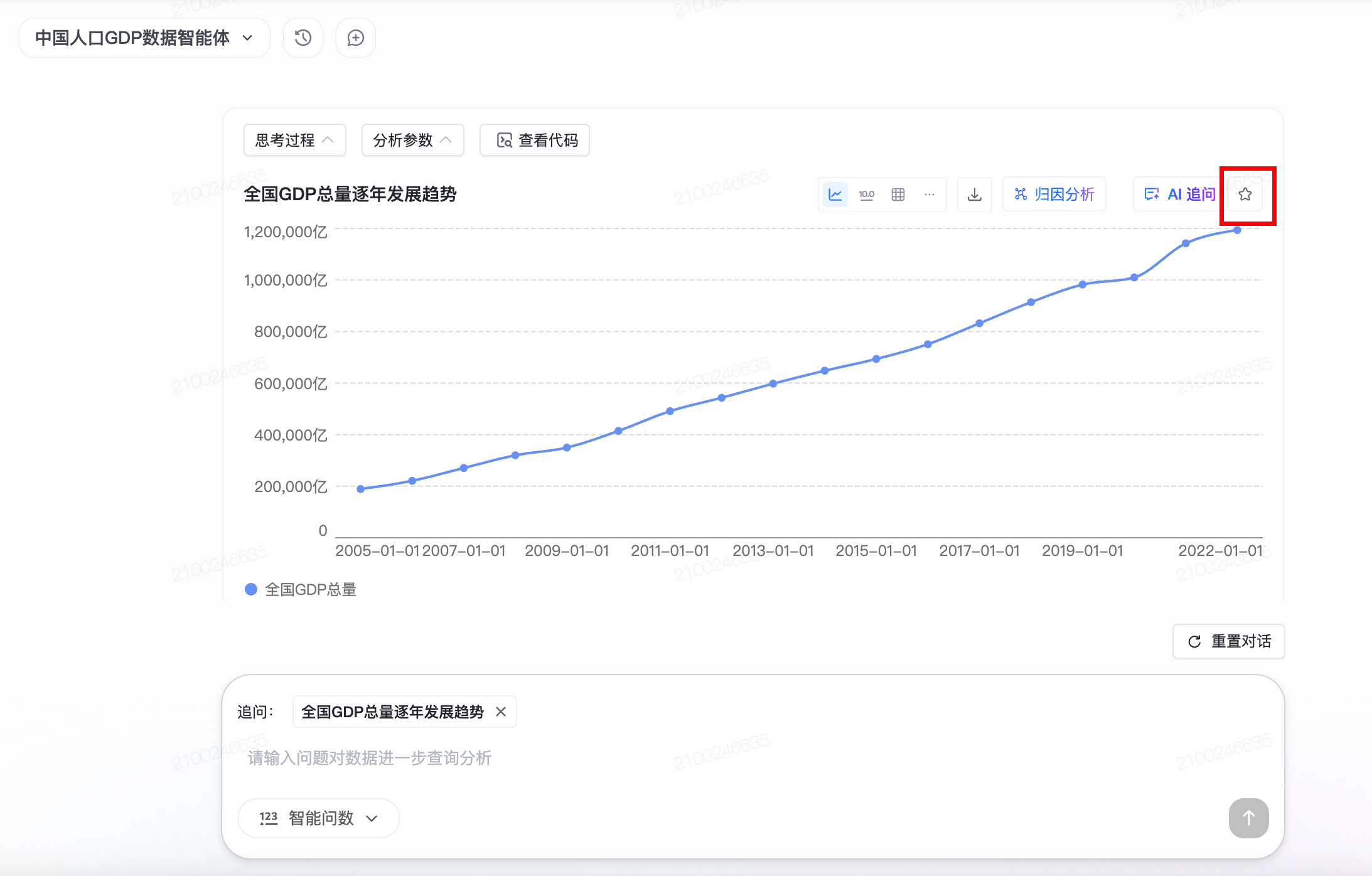Switch to numeric indicator view

point(867,195)
